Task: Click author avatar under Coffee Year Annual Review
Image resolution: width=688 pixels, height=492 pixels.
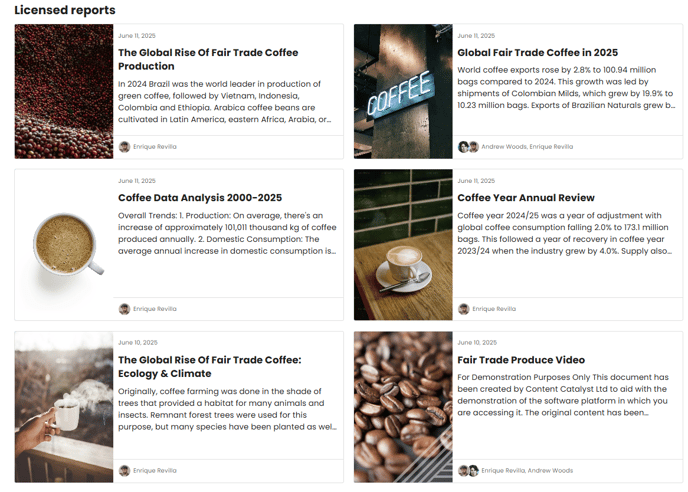Action: (x=464, y=309)
